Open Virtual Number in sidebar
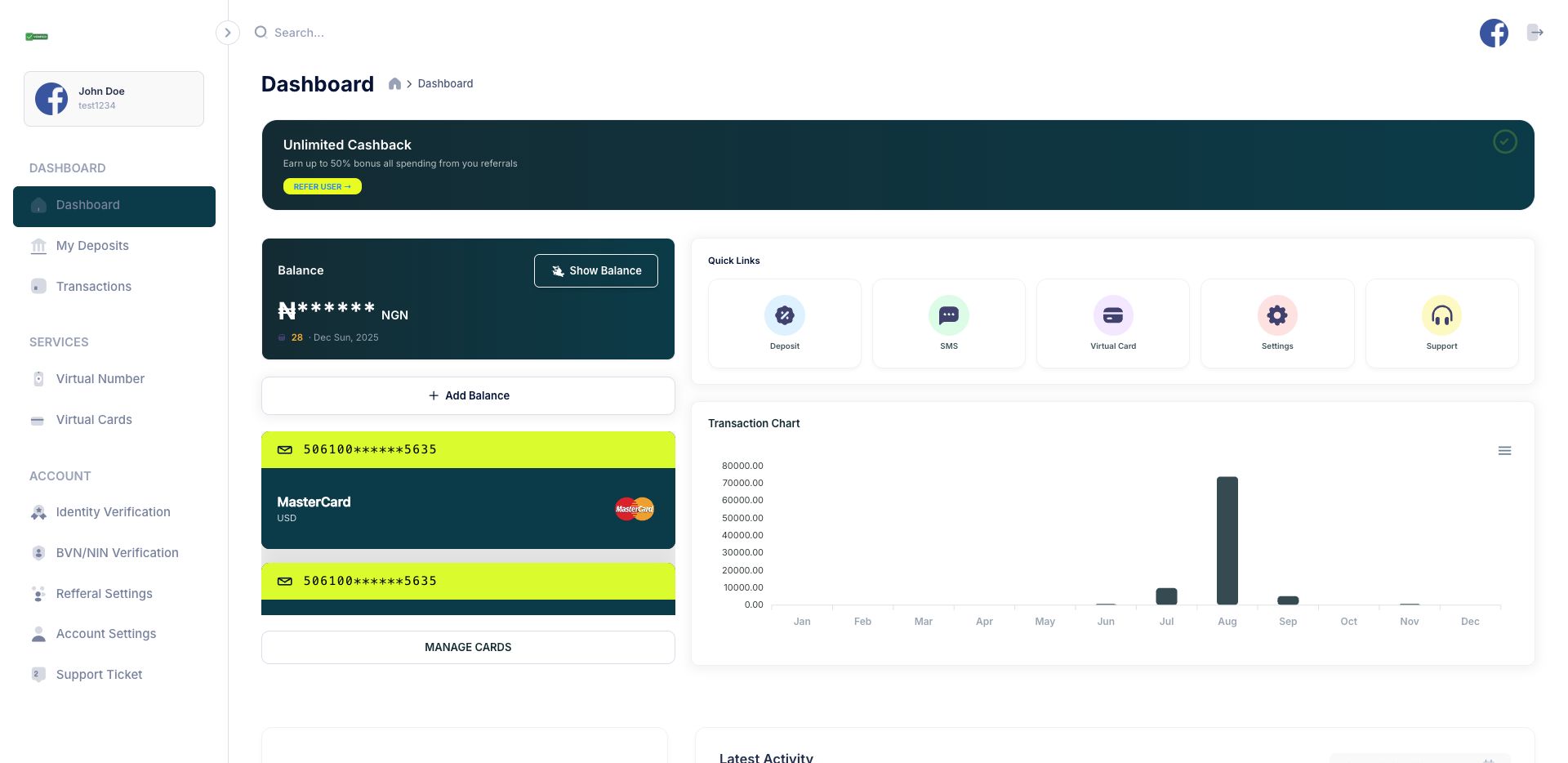 (114, 379)
